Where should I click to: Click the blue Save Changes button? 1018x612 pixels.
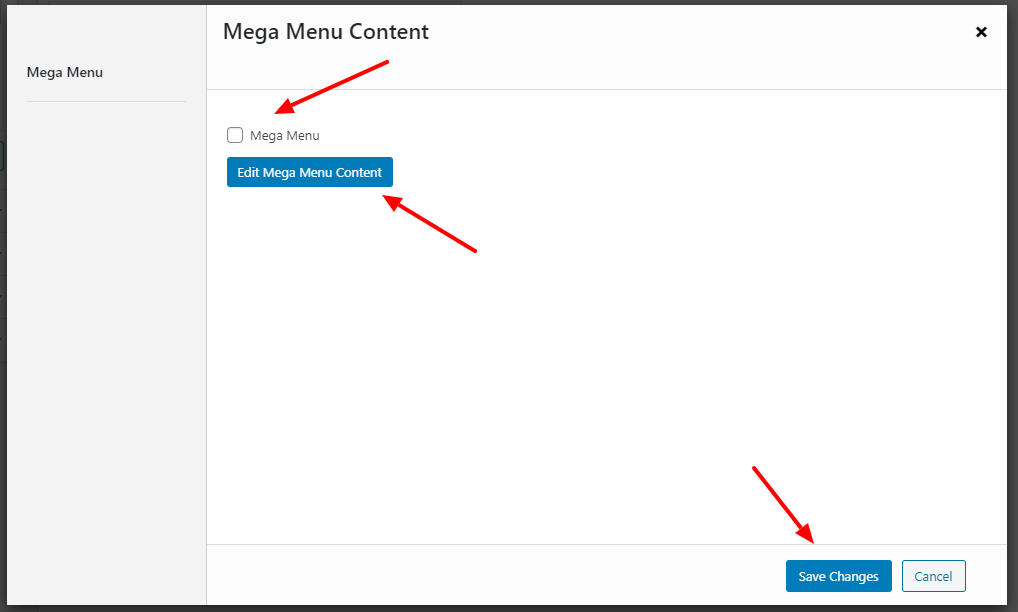838,576
